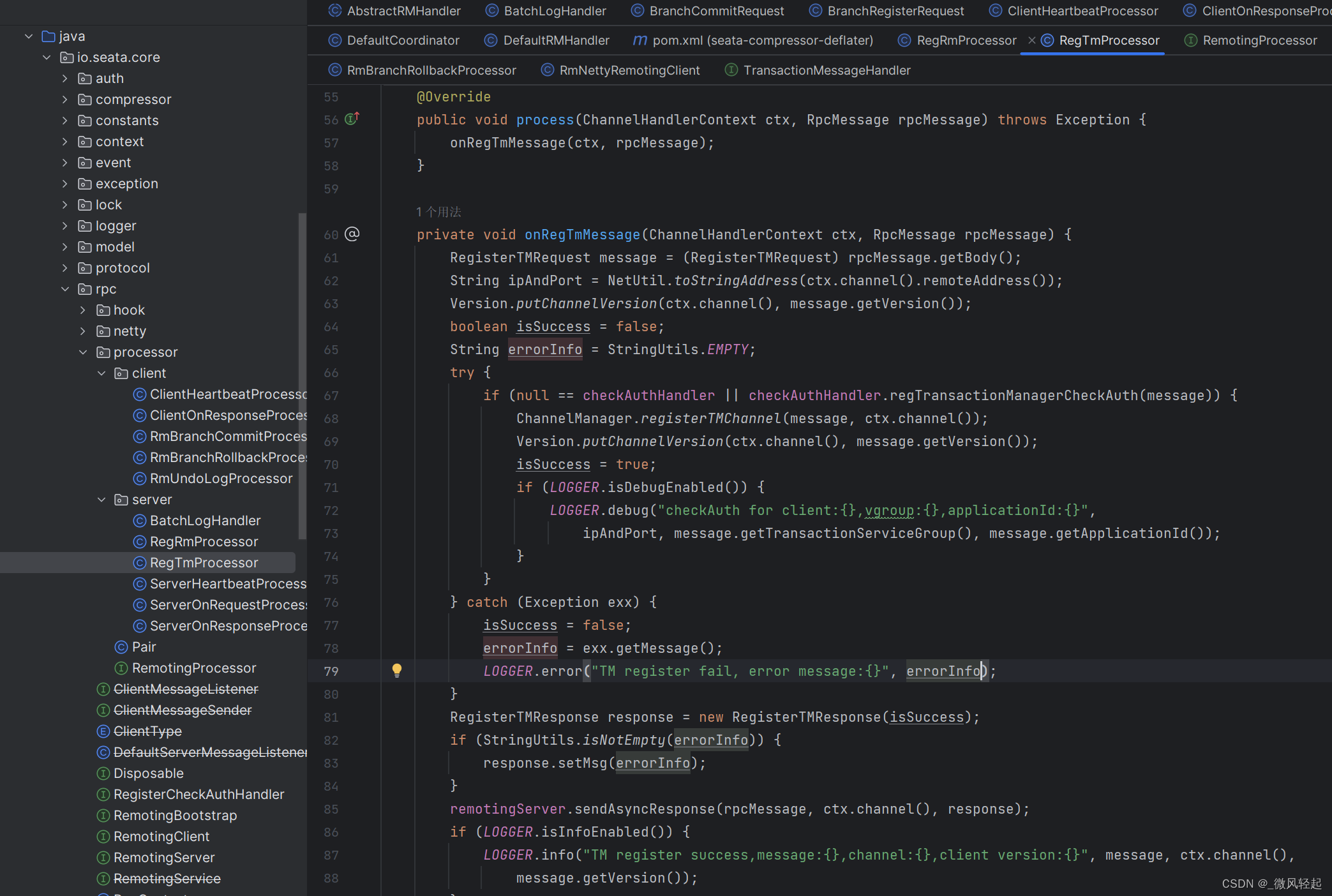
Task: Expand the auth package
Action: point(64,78)
